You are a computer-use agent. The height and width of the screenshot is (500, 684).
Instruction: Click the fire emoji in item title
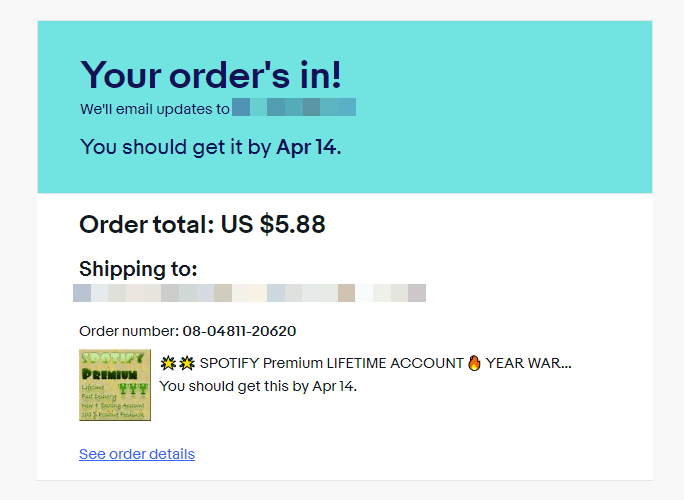click(474, 363)
